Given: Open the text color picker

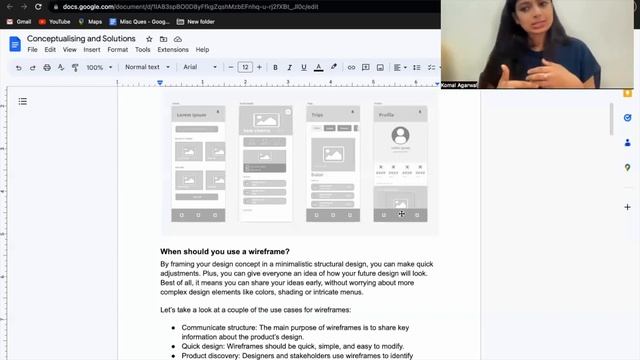Looking at the screenshot, I should pos(318,68).
